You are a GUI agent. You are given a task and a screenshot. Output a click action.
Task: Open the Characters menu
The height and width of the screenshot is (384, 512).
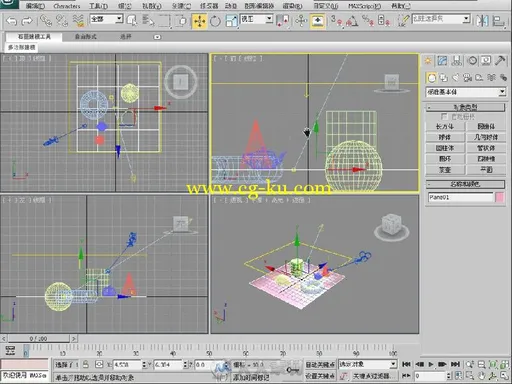click(x=67, y=6)
